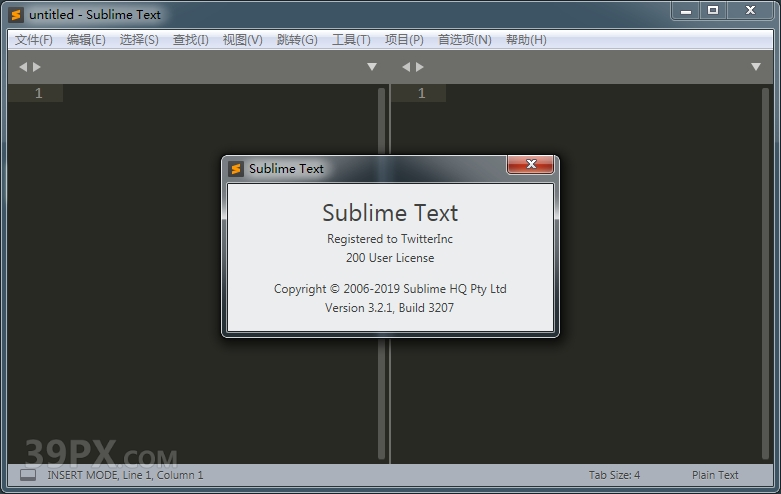The image size is (781, 494).
Task: Minimize the main Sublime Text window
Action: (x=686, y=10)
